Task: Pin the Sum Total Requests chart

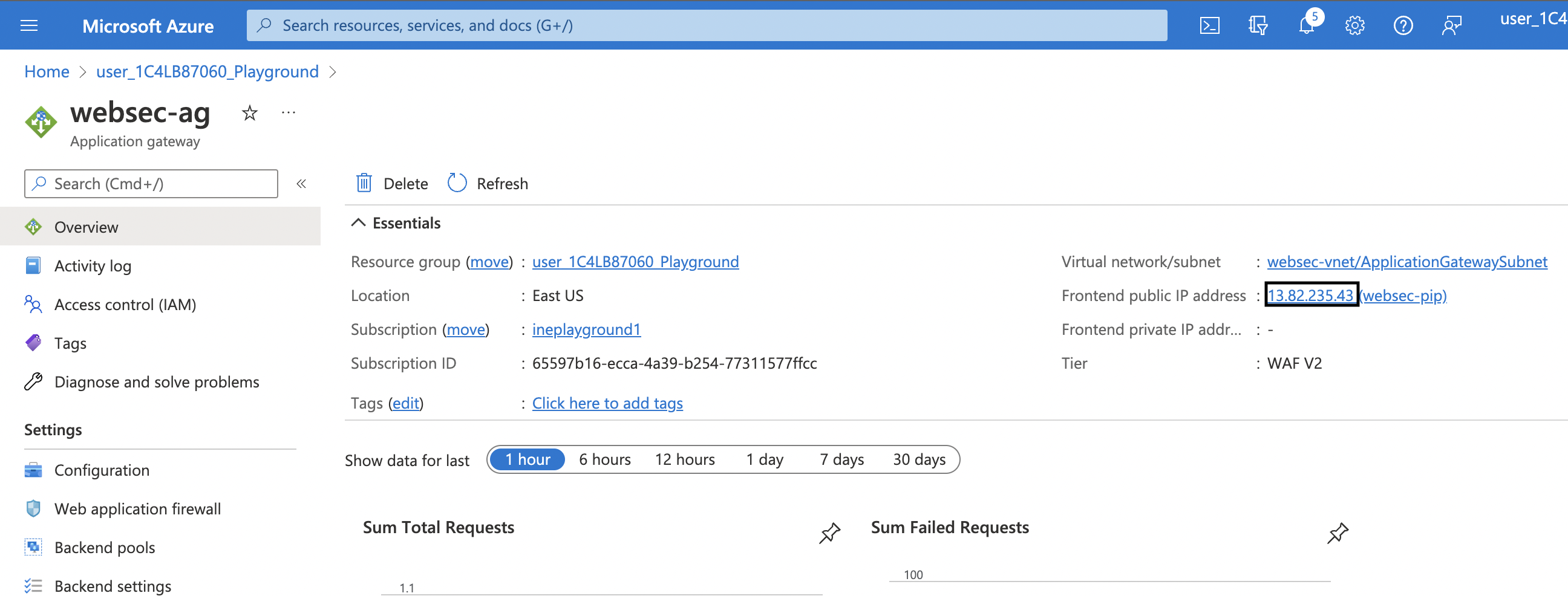Action: 829,533
